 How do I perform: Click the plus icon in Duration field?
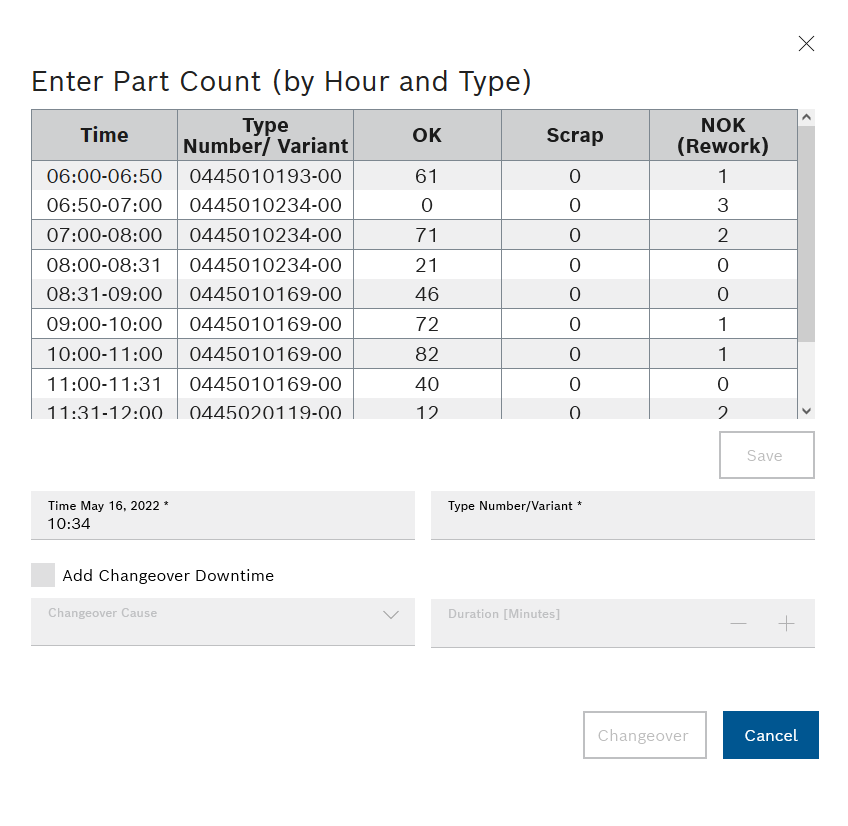786,624
